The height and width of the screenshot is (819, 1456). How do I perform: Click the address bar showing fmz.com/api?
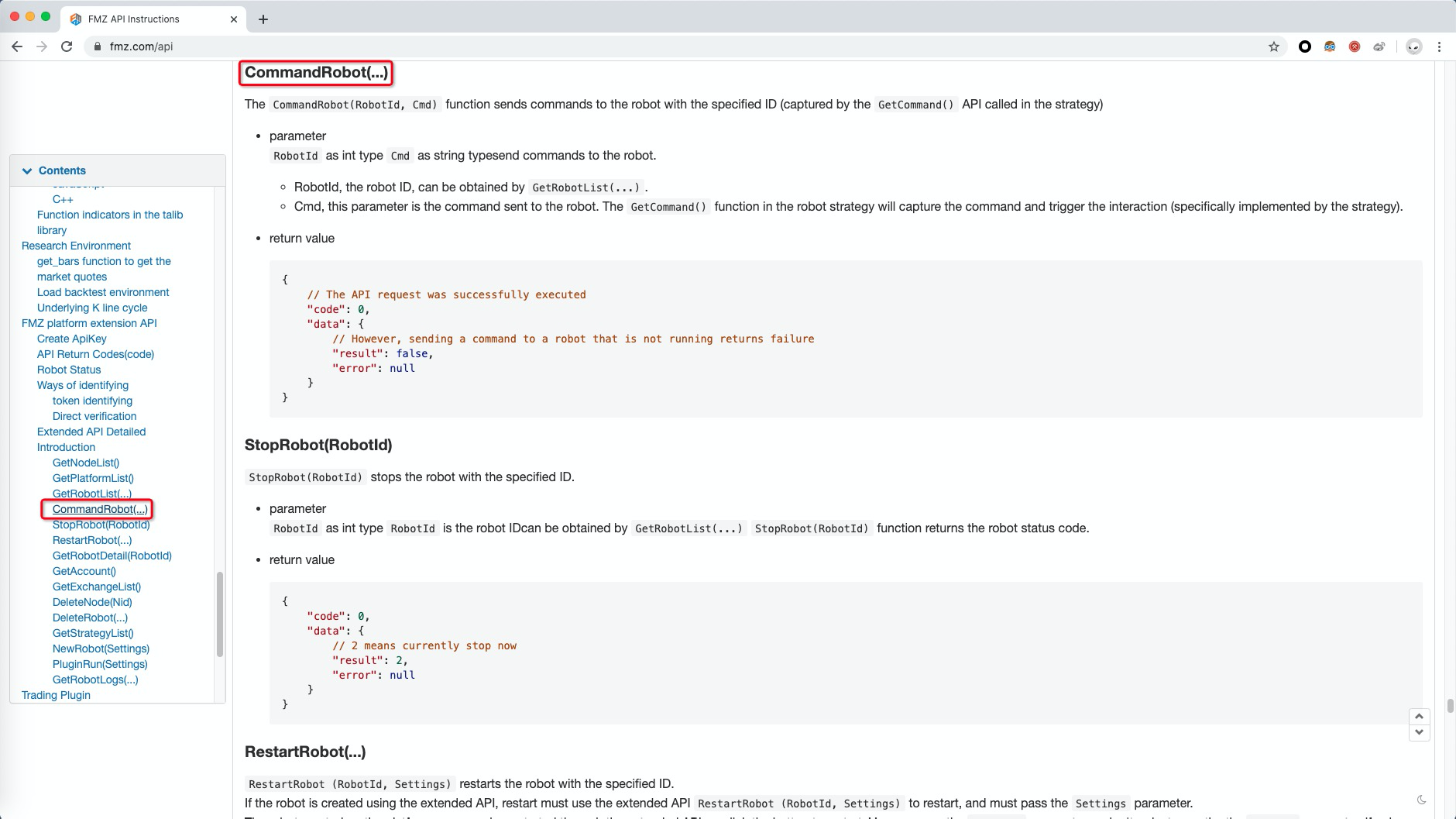coord(141,46)
